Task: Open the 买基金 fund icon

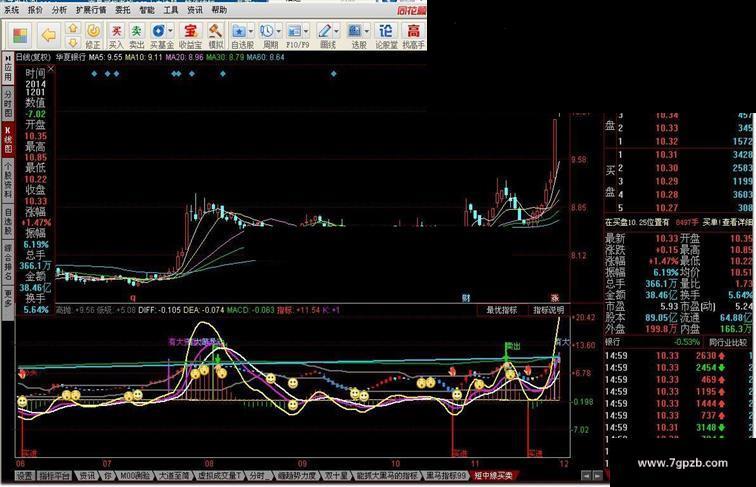Action: 158,32
